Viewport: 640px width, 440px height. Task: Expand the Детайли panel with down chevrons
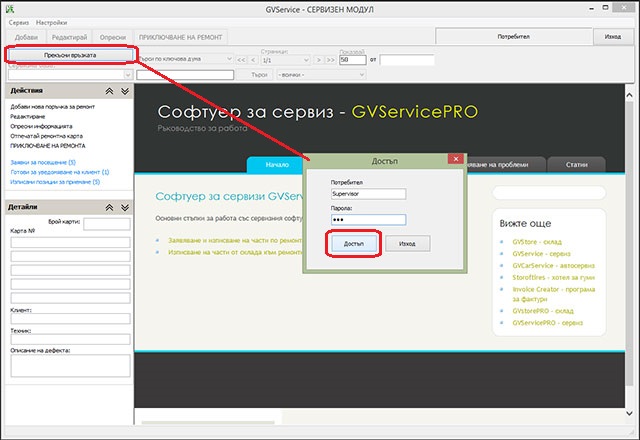pos(125,207)
